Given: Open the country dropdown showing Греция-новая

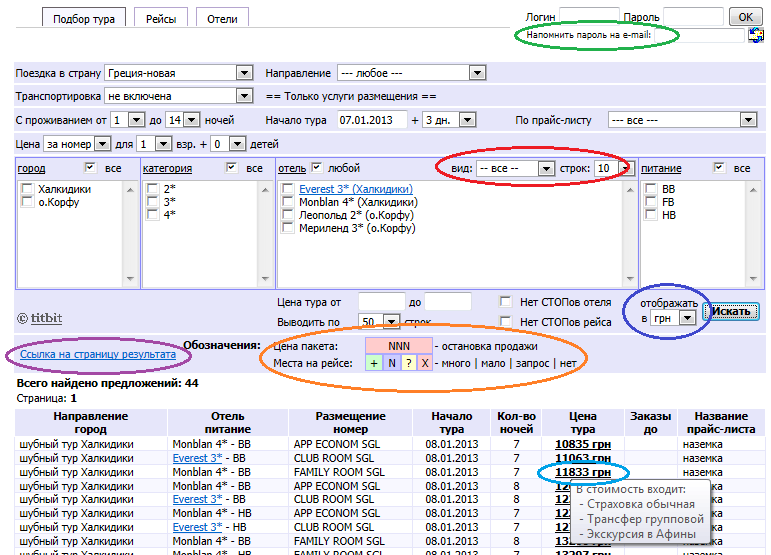Looking at the screenshot, I should point(178,73).
